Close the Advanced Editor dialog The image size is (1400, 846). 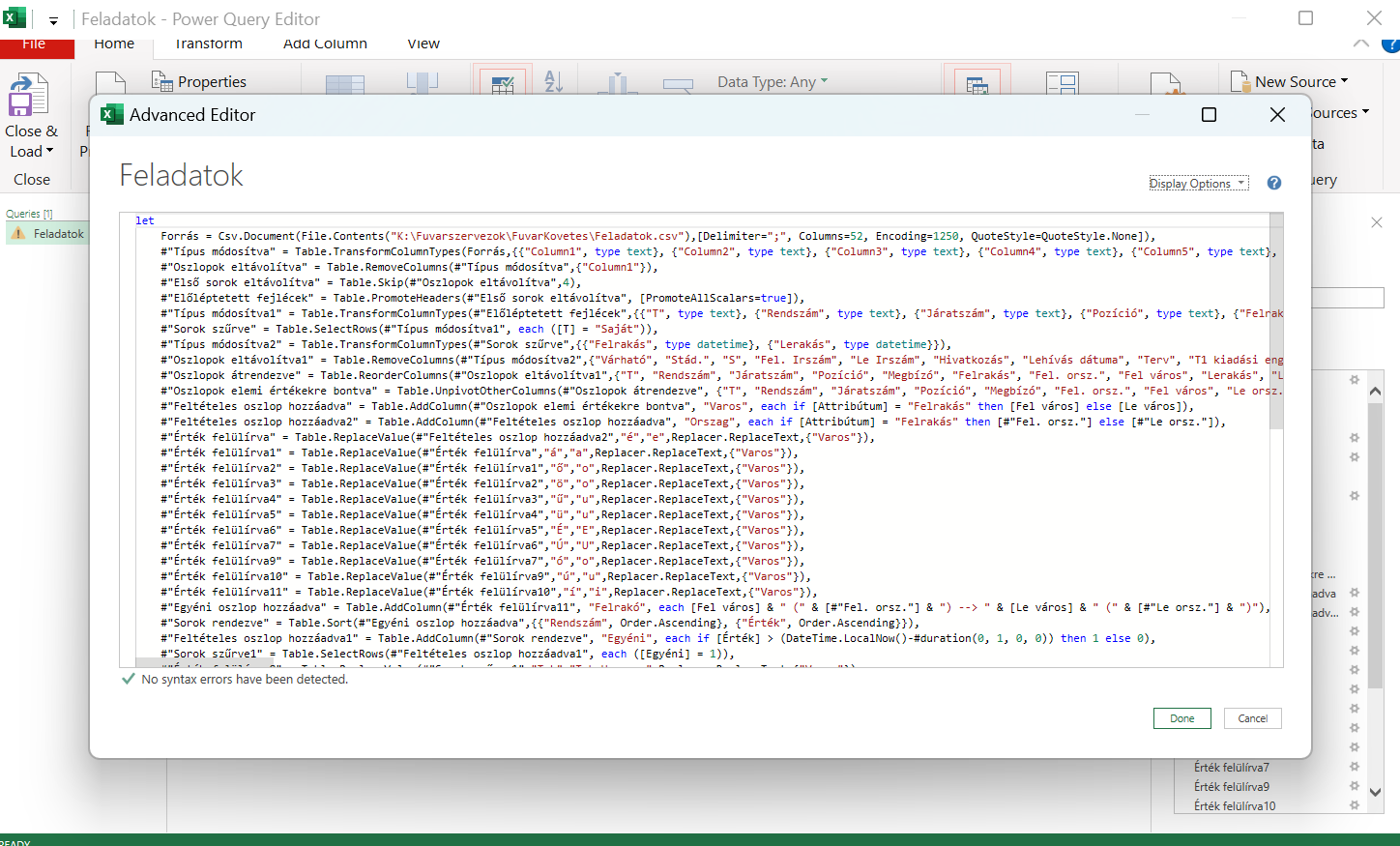[x=1277, y=115]
